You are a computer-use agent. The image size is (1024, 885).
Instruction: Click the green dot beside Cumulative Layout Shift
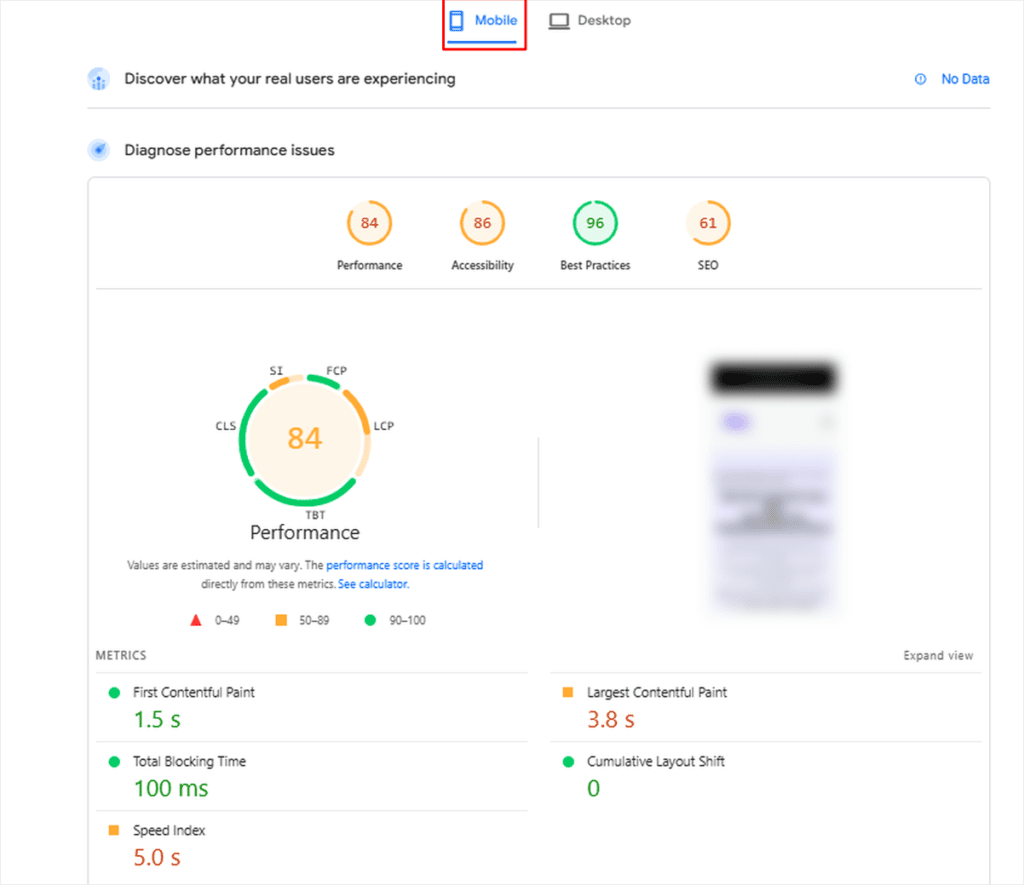(x=568, y=762)
